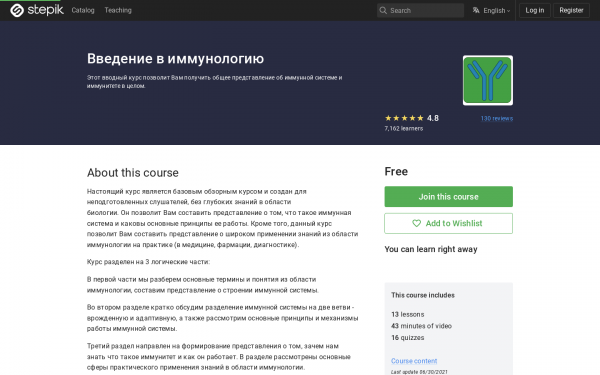600x375 pixels.
Task: Click the paragraph starting Во втором разделе
Action: coord(222,318)
